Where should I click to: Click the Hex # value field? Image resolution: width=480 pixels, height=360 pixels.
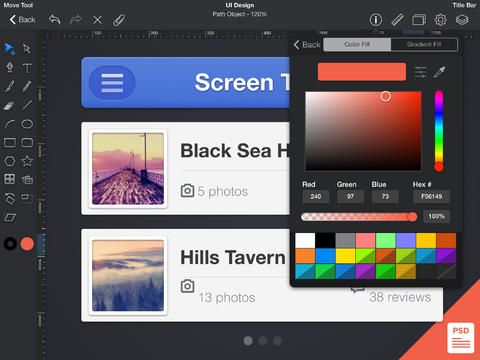point(431,197)
